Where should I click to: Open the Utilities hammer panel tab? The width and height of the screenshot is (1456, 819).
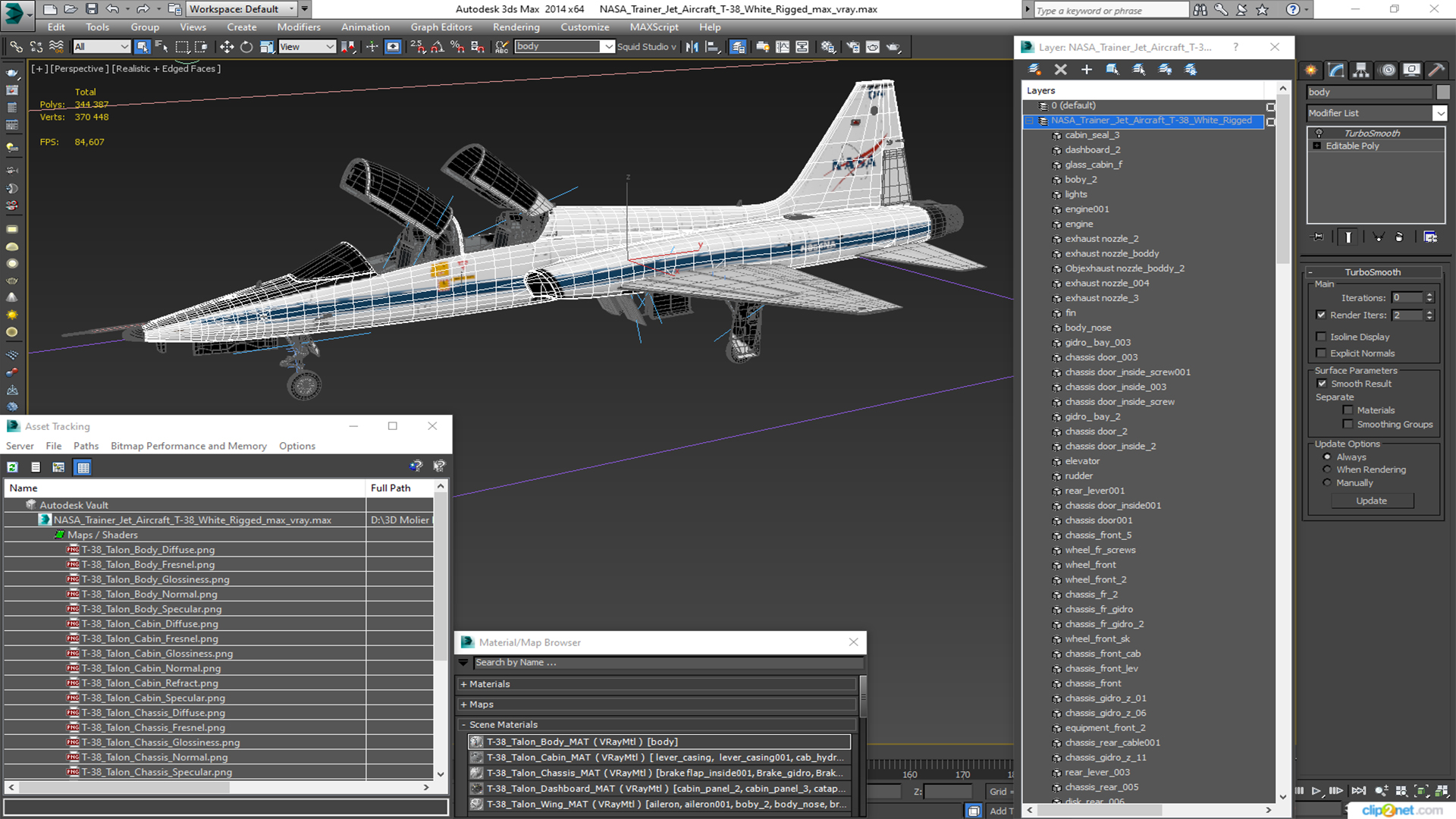[x=1436, y=71]
